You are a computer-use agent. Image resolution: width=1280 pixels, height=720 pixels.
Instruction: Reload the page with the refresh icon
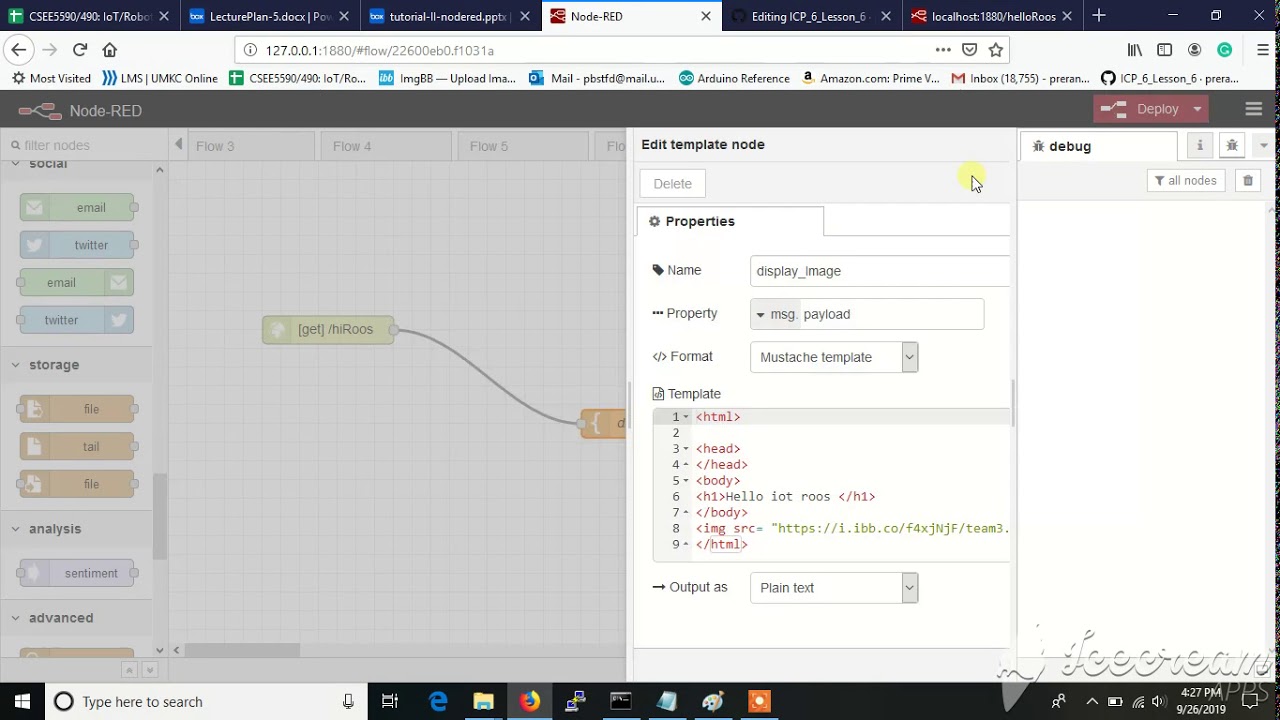(x=80, y=50)
